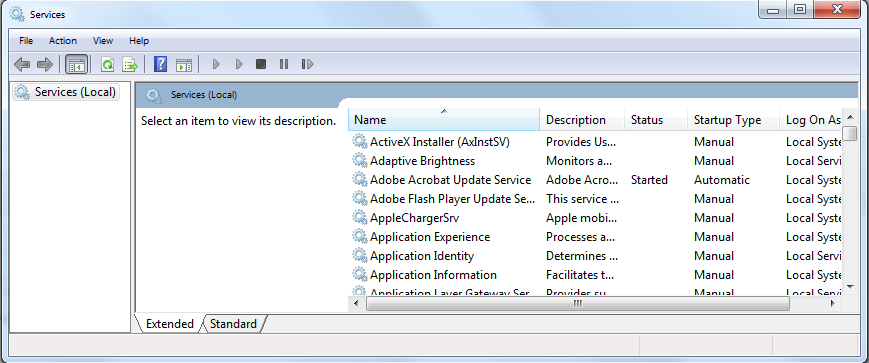This screenshot has width=869, height=363.
Task: Sort by the Name column header
Action: 444,120
